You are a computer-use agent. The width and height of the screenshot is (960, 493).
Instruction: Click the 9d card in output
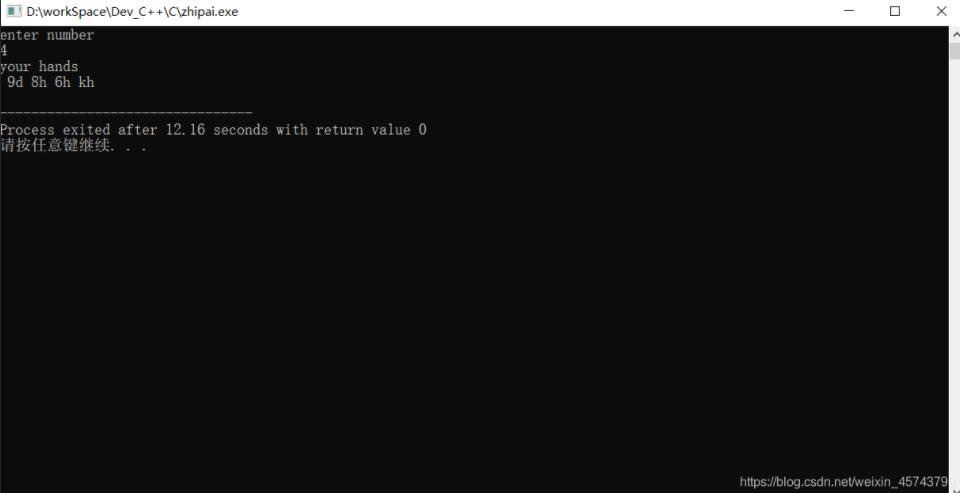(15, 82)
